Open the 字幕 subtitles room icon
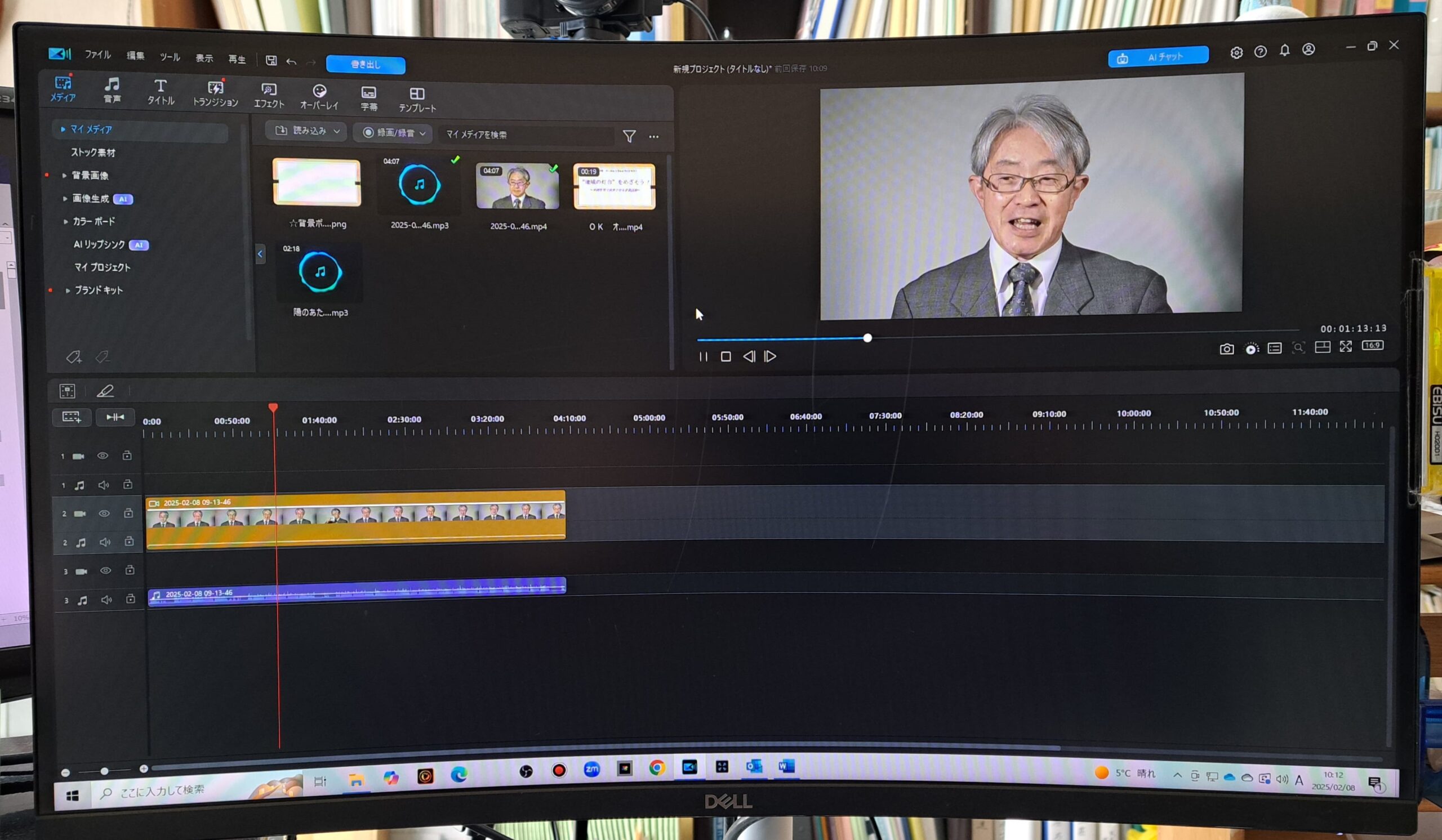The height and width of the screenshot is (840, 1442). [x=369, y=99]
